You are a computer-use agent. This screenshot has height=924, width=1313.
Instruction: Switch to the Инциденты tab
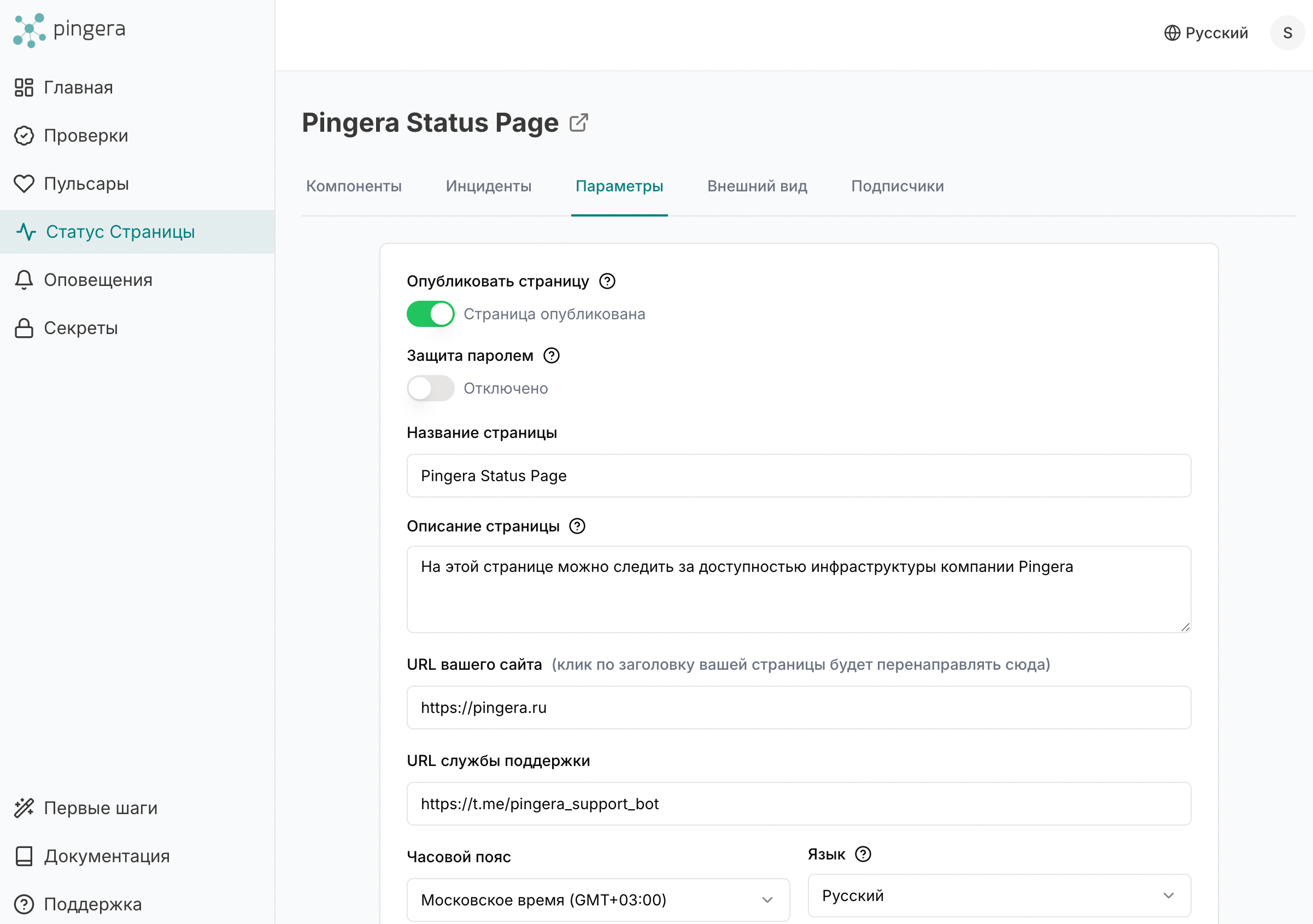tap(488, 186)
